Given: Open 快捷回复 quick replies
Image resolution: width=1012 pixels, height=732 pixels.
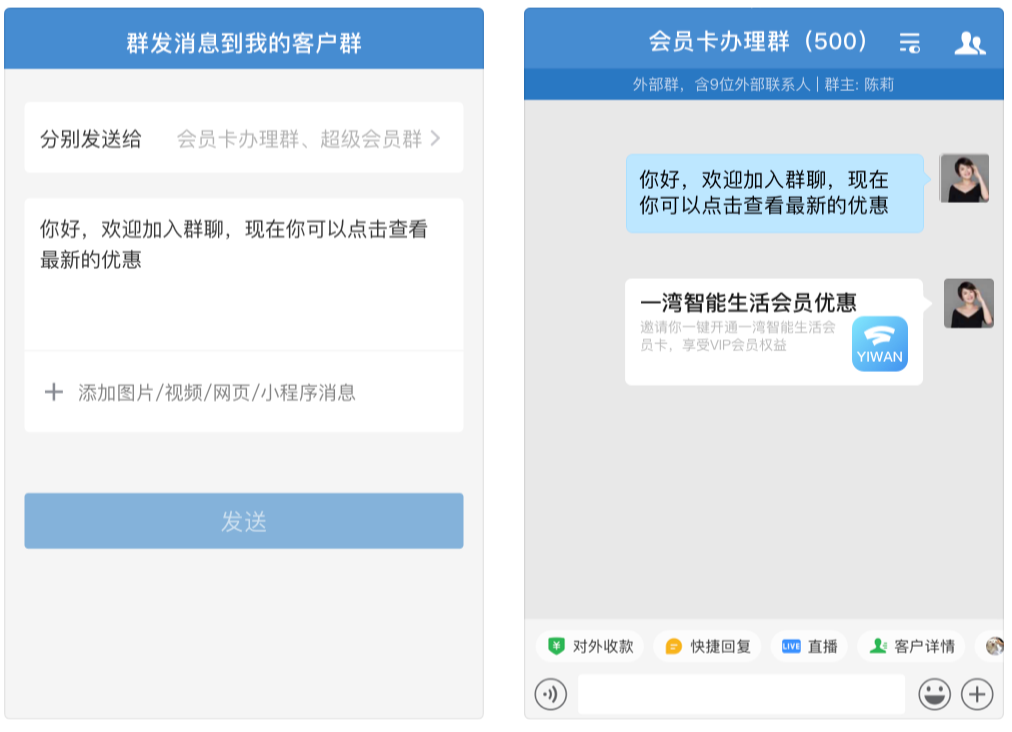Looking at the screenshot, I should pyautogui.click(x=707, y=646).
